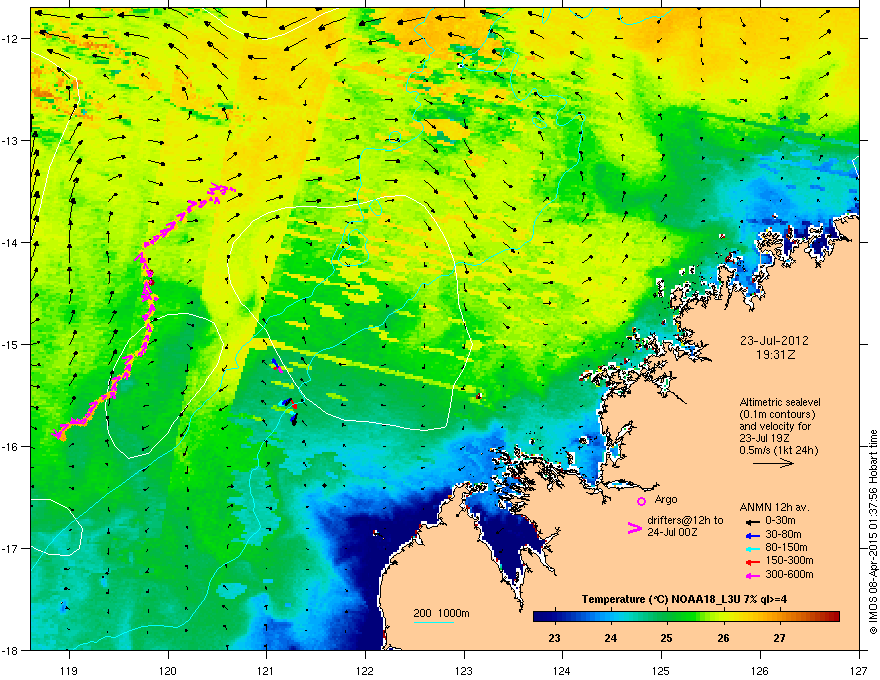Click the 'Argo' legend label

click(x=666, y=499)
